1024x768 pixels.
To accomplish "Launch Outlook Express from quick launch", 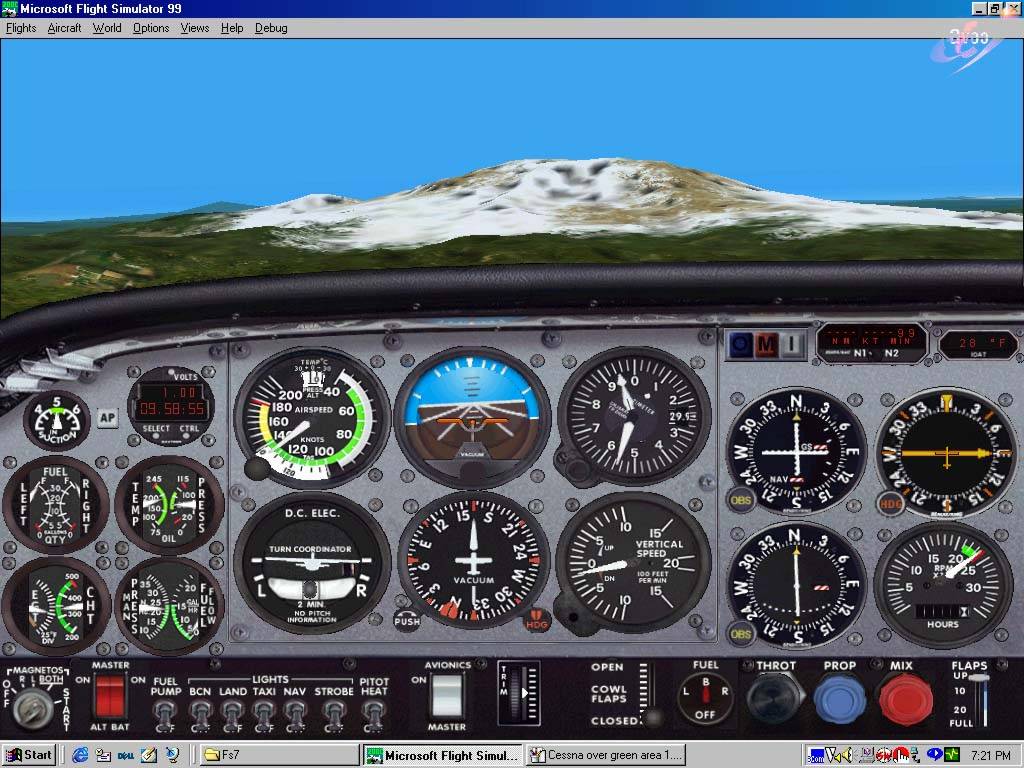I will (103, 756).
